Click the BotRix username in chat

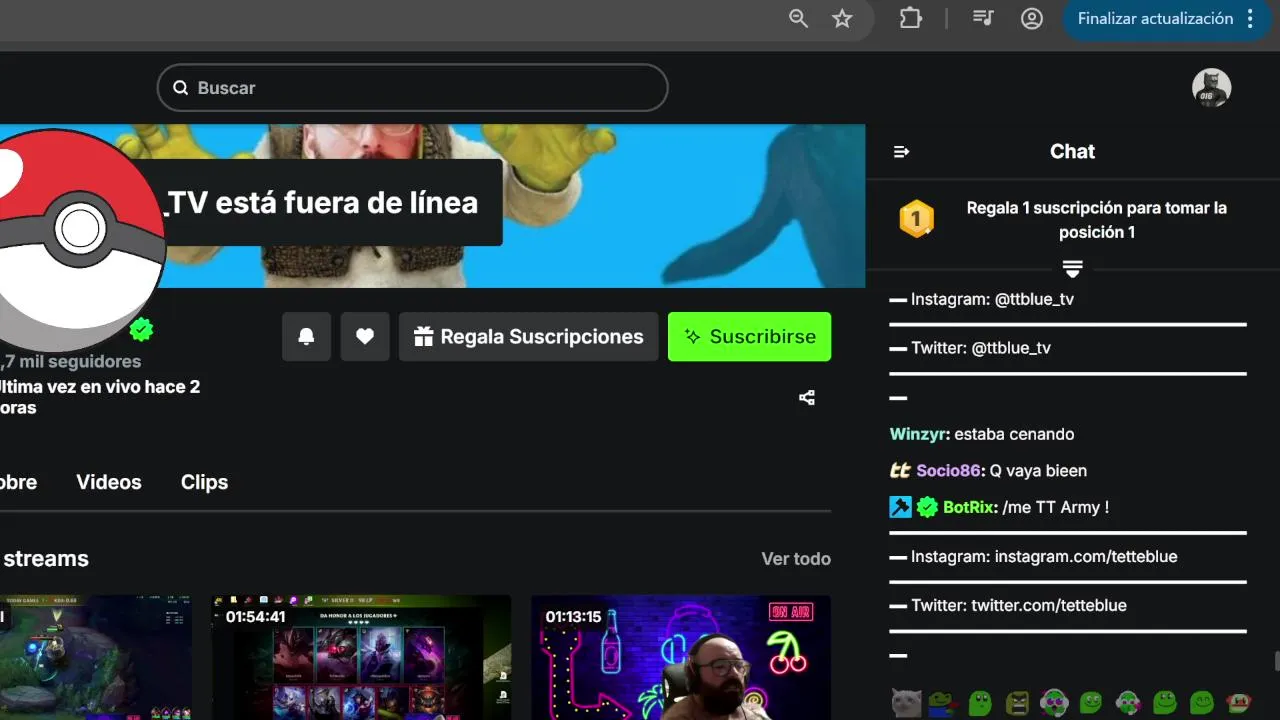pos(970,508)
